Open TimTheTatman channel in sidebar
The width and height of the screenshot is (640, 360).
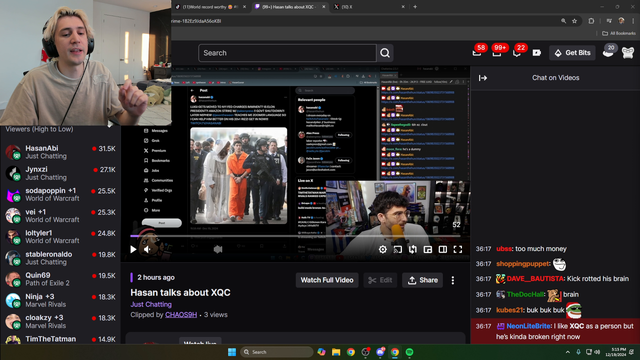[x=60, y=339]
